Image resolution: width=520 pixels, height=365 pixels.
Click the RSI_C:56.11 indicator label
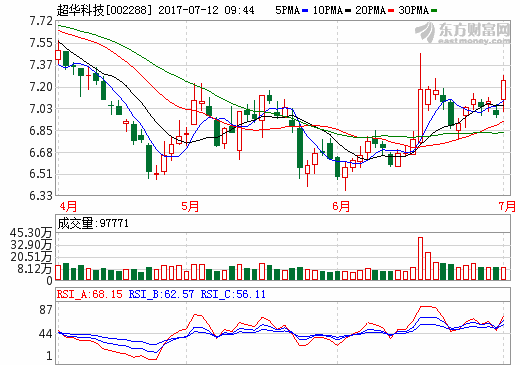click(233, 294)
